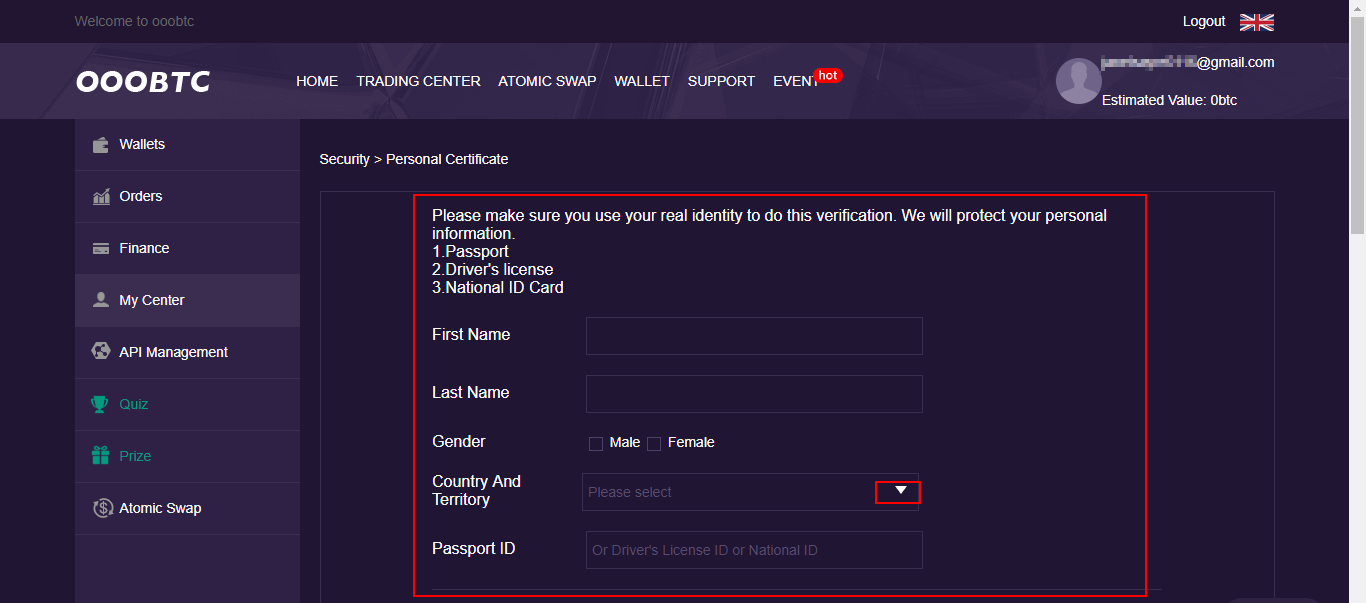Screen dimensions: 1366x603
Task: Open TRADING CENTER menu item
Action: [x=418, y=81]
